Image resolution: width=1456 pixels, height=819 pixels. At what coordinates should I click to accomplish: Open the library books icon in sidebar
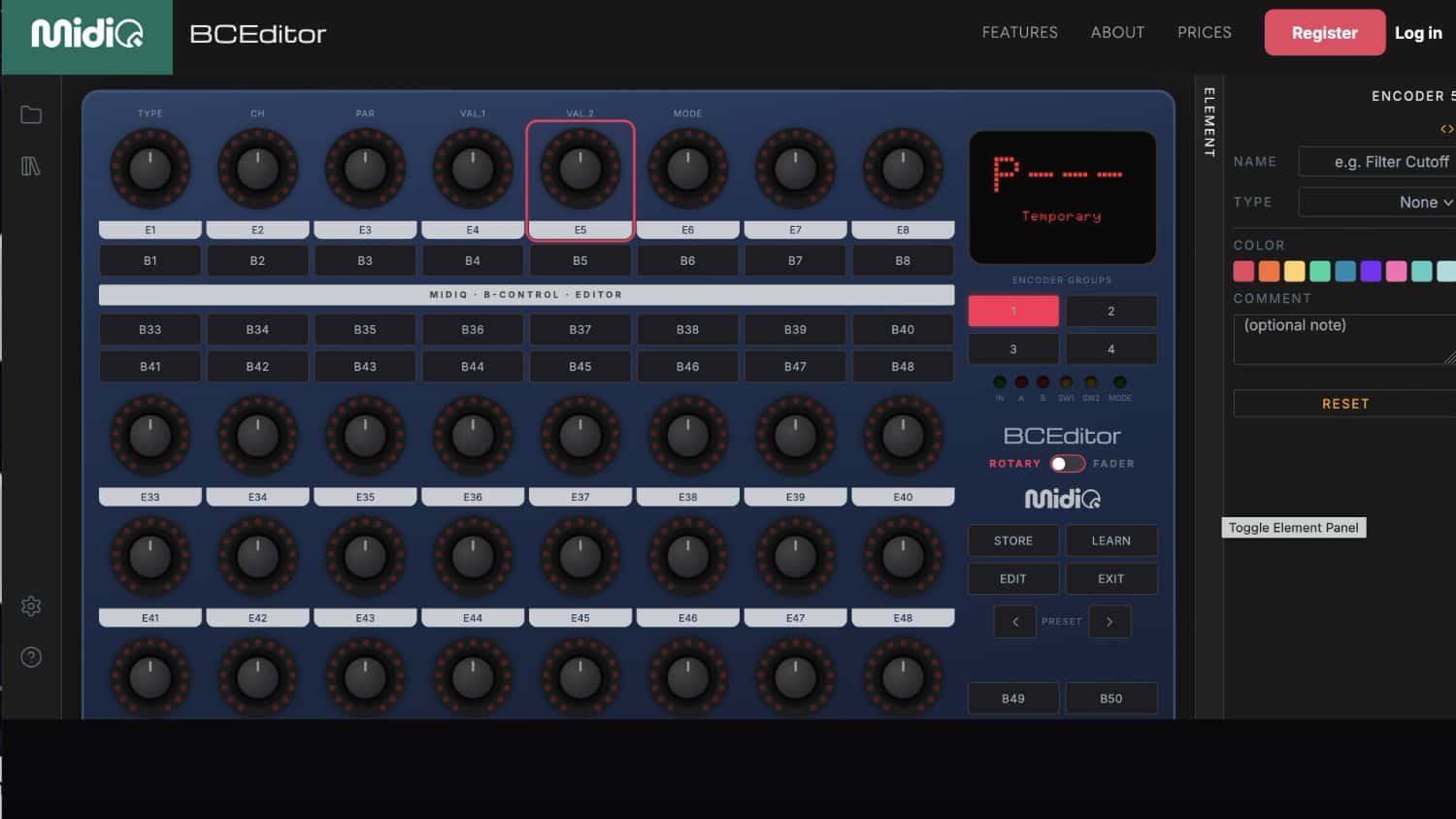click(x=31, y=166)
